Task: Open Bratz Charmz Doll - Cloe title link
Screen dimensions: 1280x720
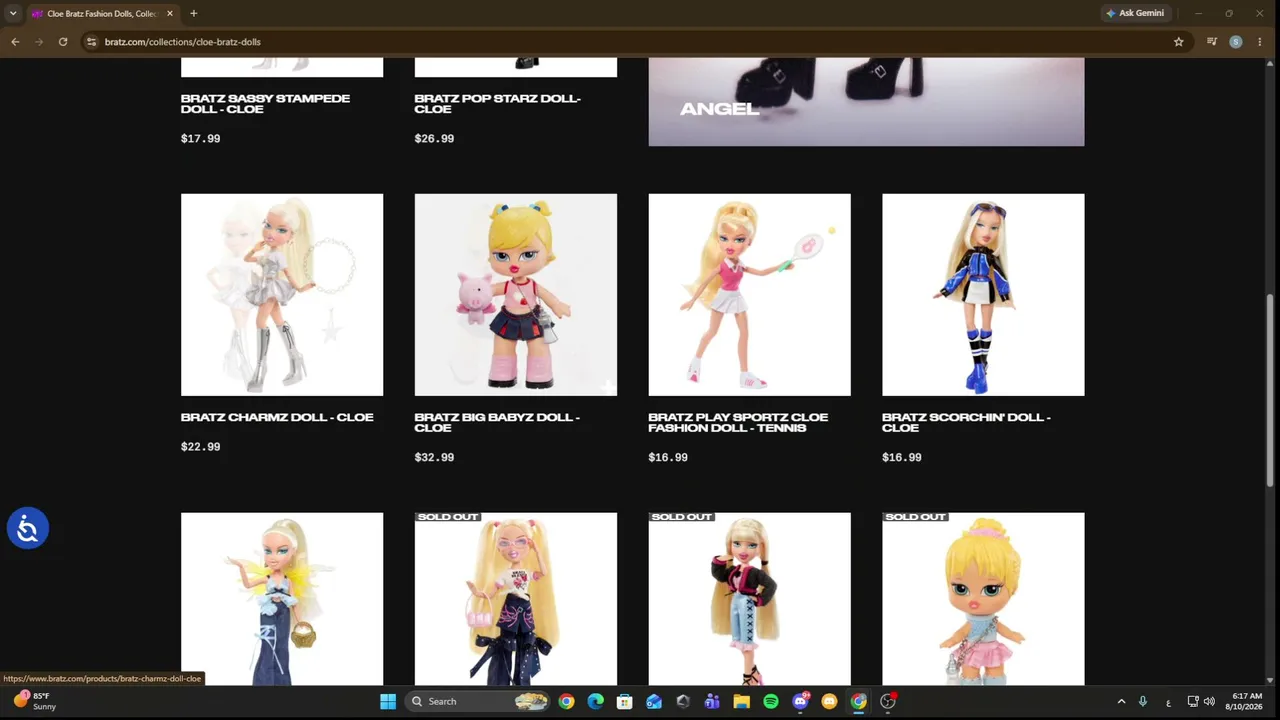Action: pos(277,417)
